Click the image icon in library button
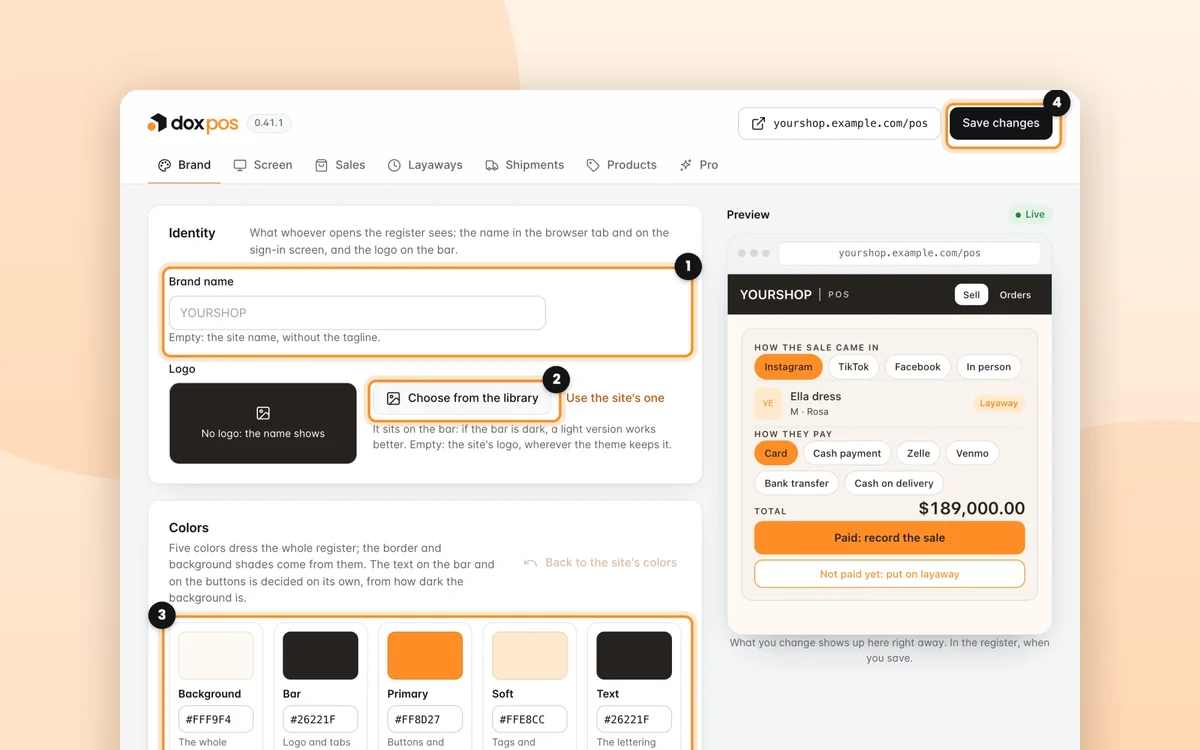 (394, 398)
